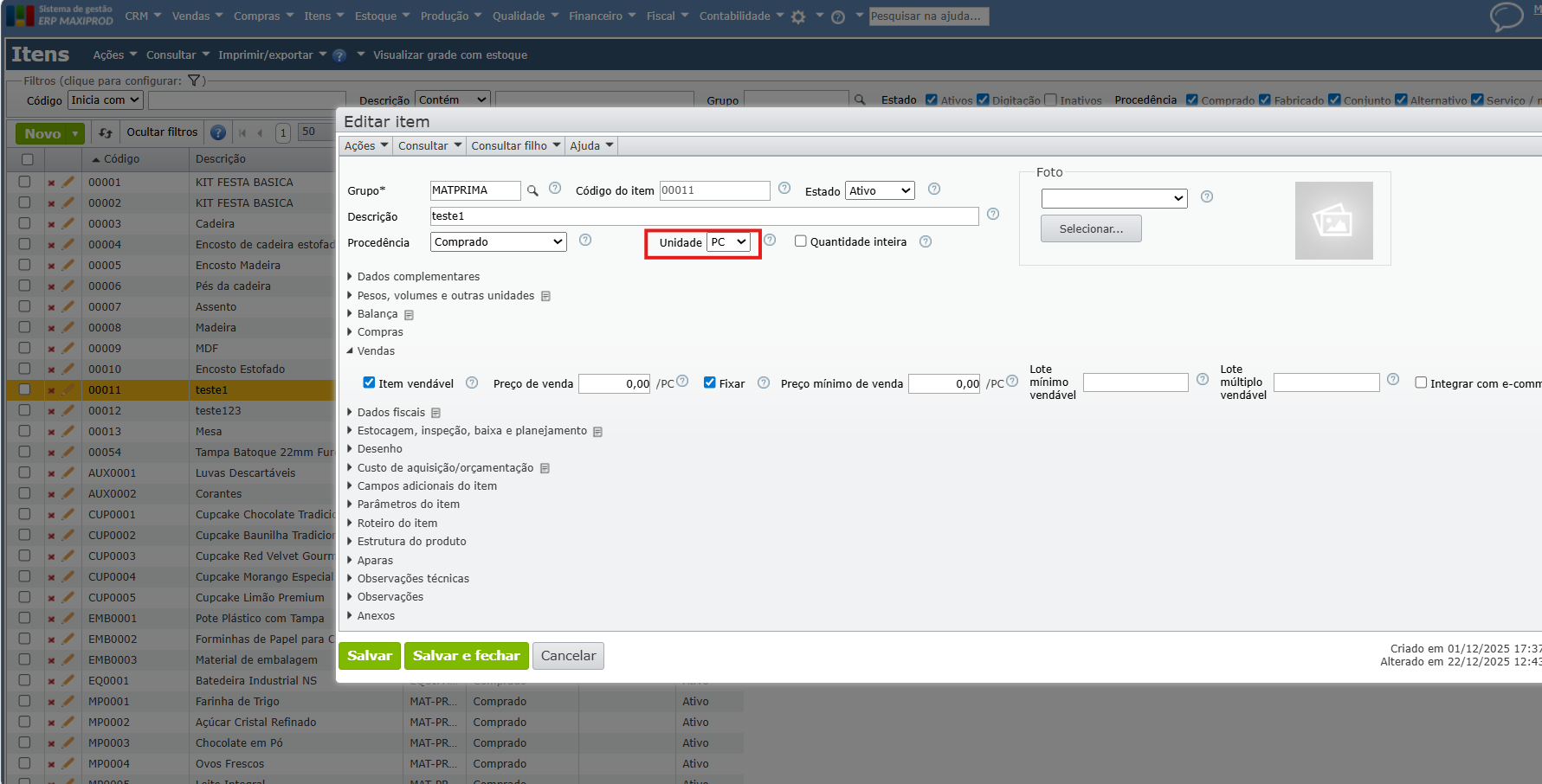Click the magnifier next to the Grupo filter
This screenshot has width=1542, height=784.
tap(860, 100)
